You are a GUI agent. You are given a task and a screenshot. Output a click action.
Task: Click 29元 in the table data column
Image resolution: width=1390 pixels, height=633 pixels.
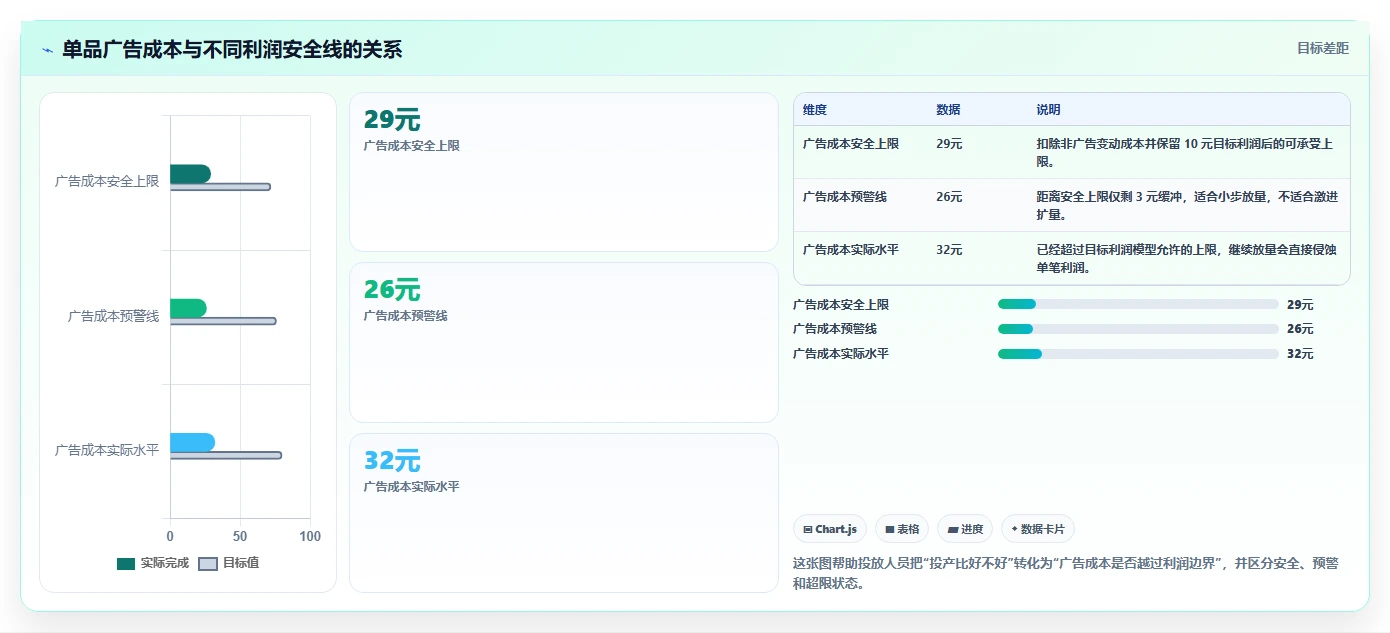[x=949, y=144]
